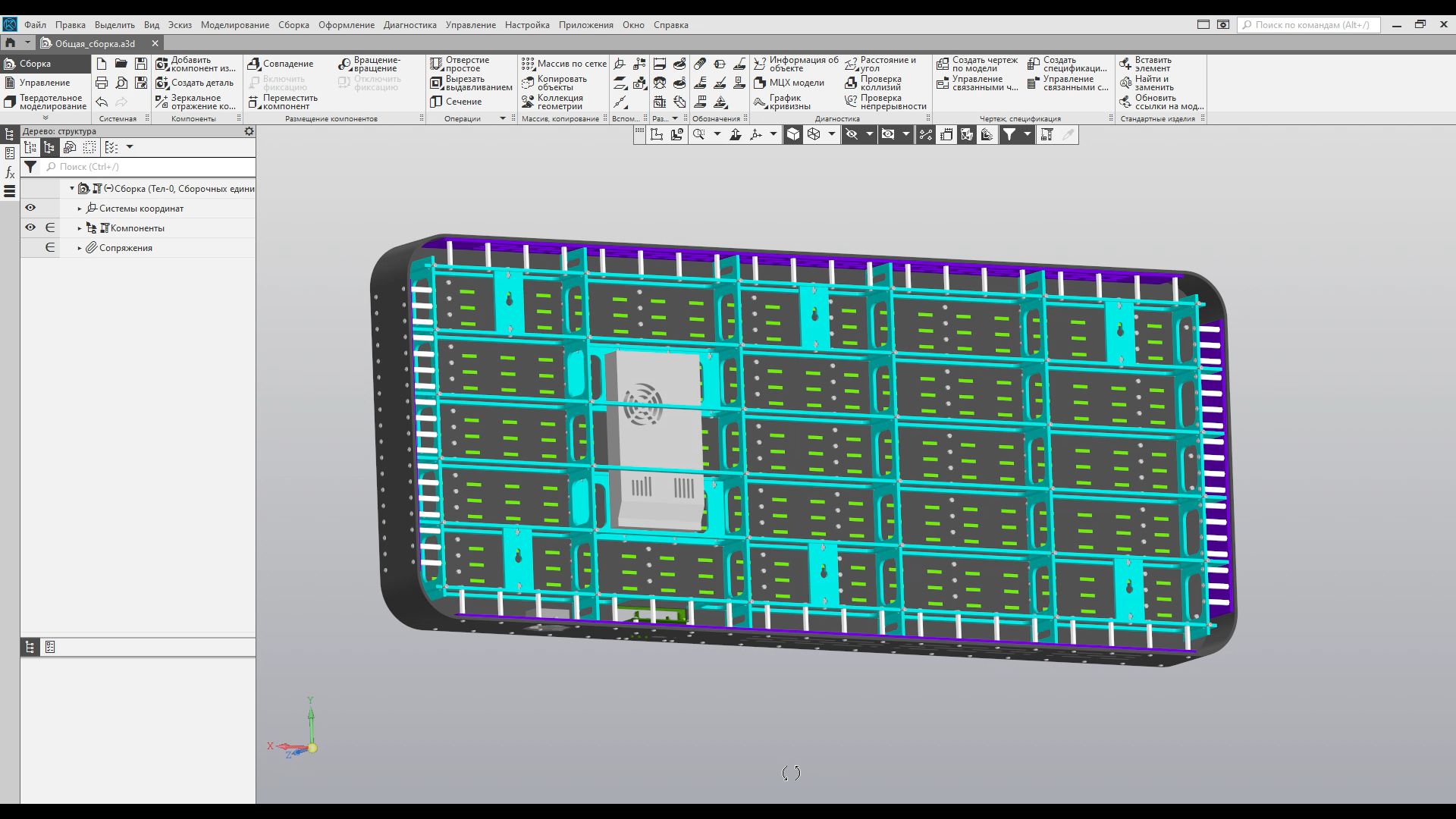Open dropdown arrow next to 'Операции'
This screenshot has width=1456, height=819.
[502, 119]
